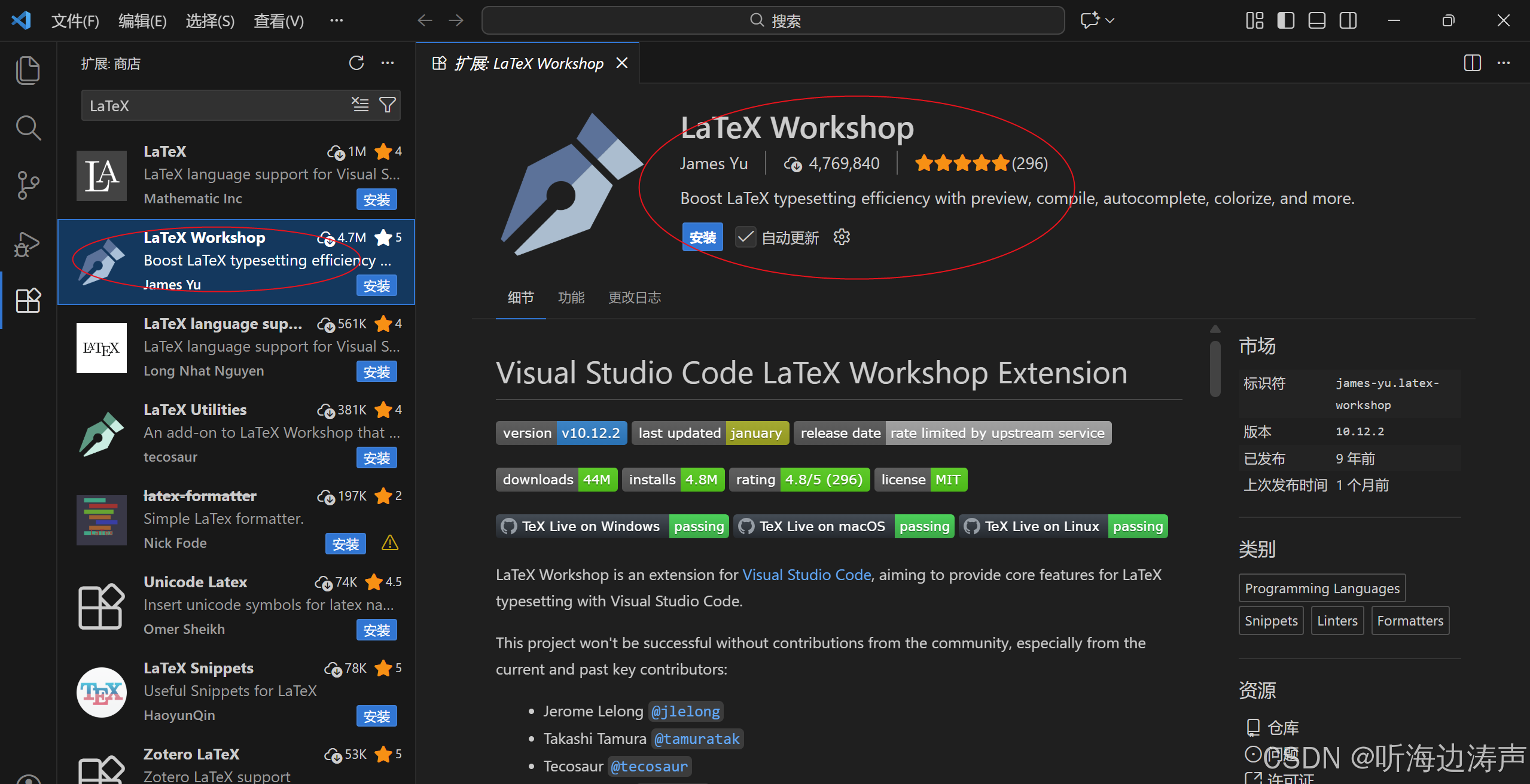Image resolution: width=1530 pixels, height=784 pixels.
Task: Open the Extensions view icon
Action: [28, 300]
